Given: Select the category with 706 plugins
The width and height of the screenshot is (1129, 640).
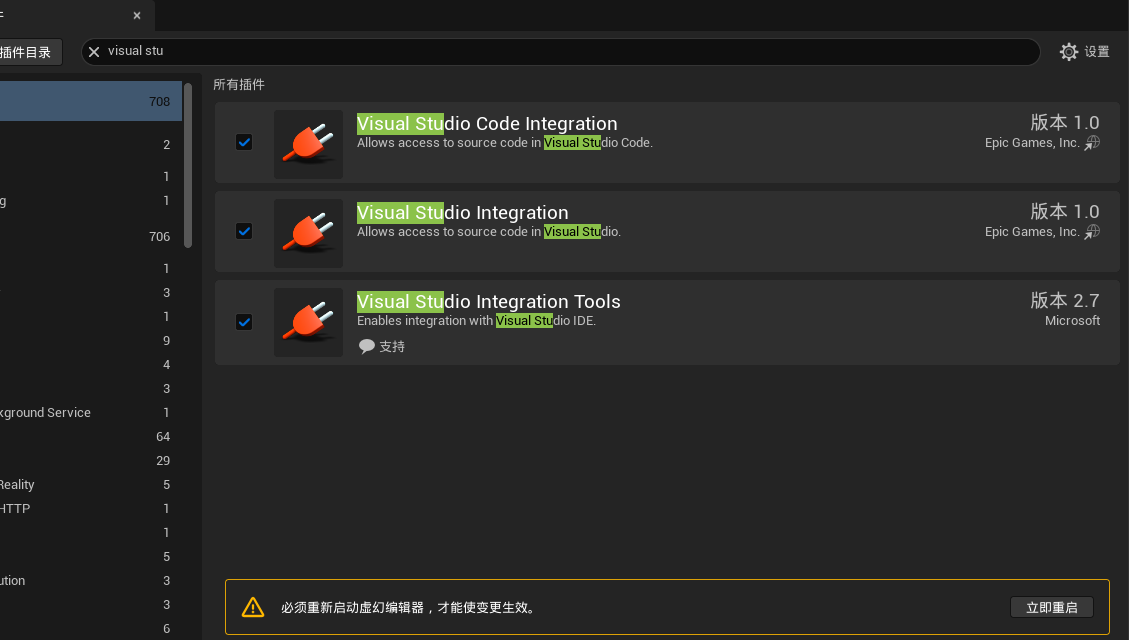Looking at the screenshot, I should (x=91, y=236).
